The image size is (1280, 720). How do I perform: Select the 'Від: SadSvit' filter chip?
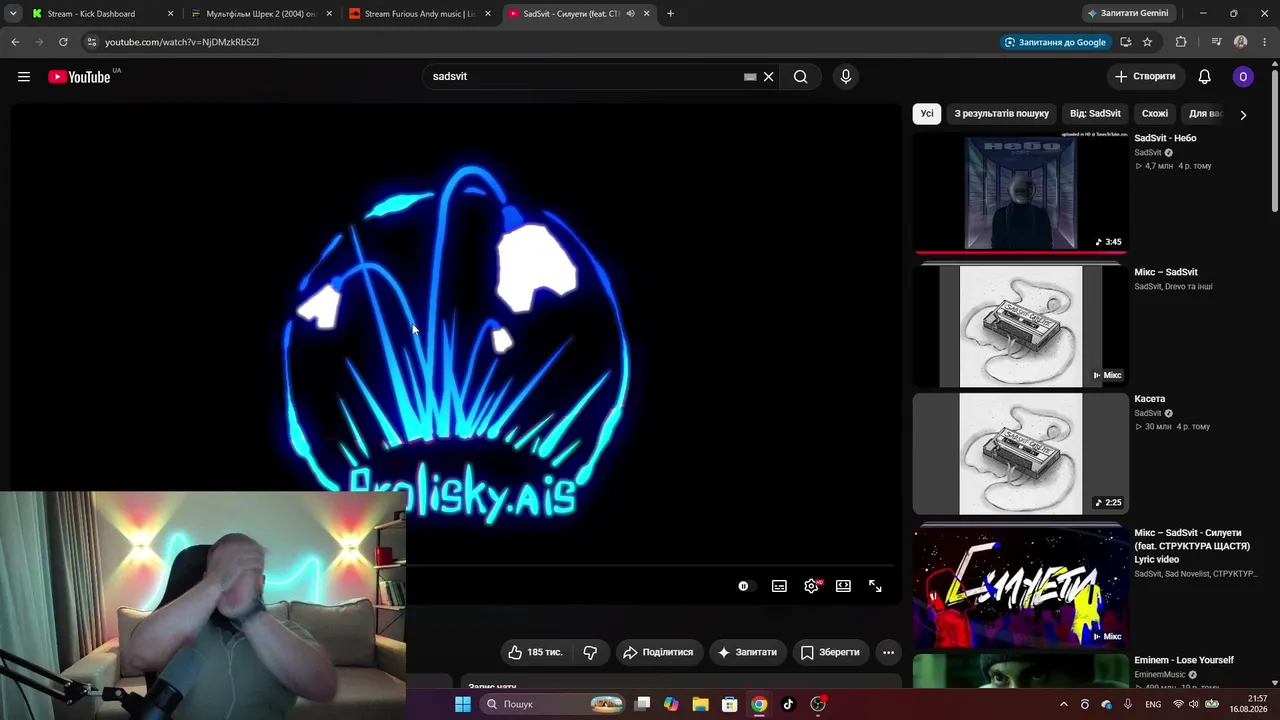pos(1095,114)
